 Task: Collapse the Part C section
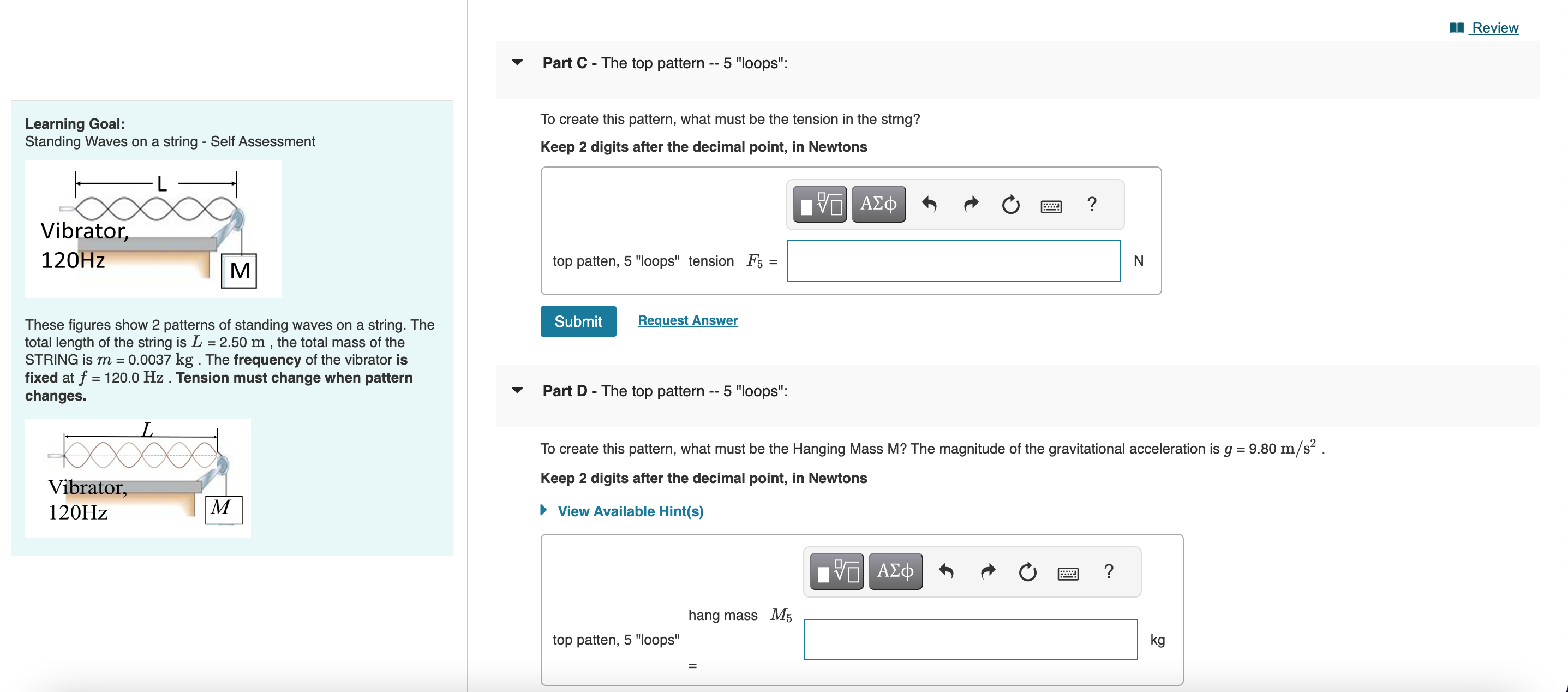517,63
